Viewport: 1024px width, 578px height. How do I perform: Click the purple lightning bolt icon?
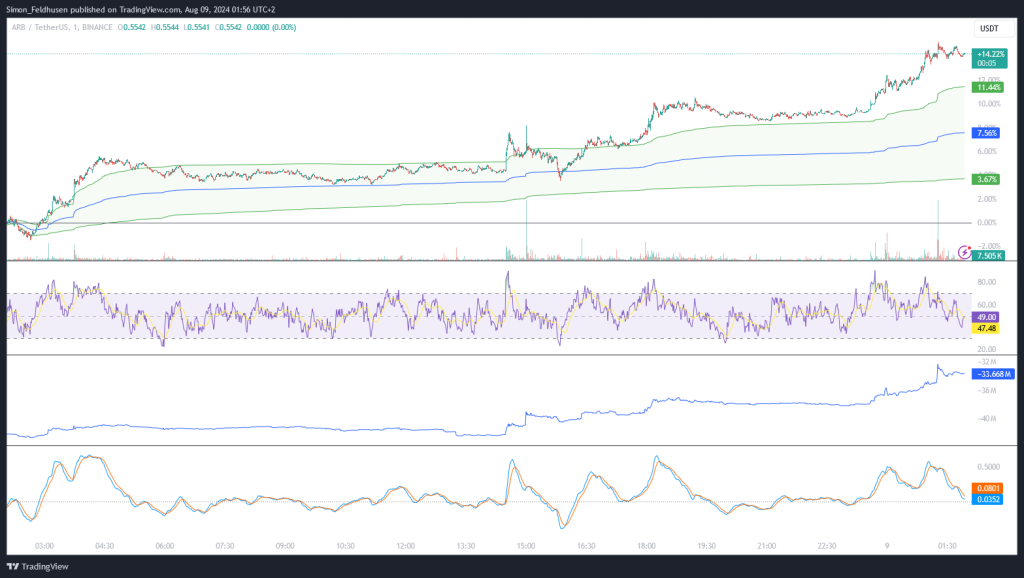pyautogui.click(x=964, y=252)
